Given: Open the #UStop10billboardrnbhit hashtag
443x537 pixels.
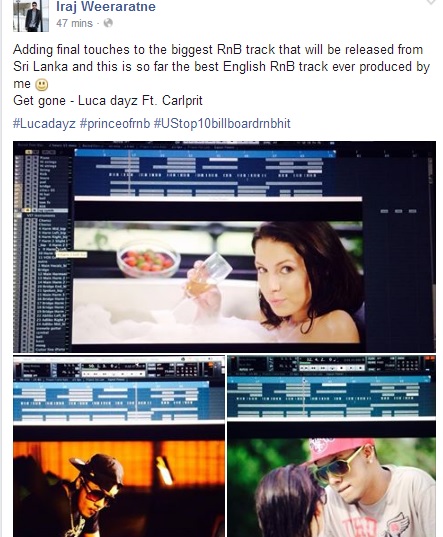Looking at the screenshot, I should 222,123.
